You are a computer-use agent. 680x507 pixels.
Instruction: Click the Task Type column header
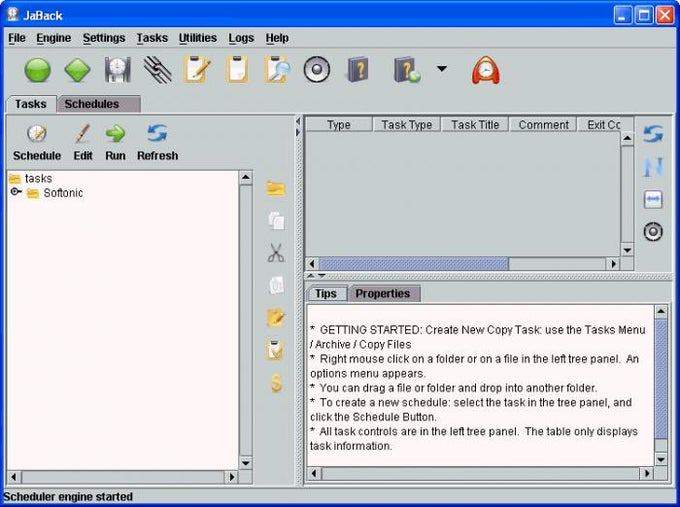(406, 124)
